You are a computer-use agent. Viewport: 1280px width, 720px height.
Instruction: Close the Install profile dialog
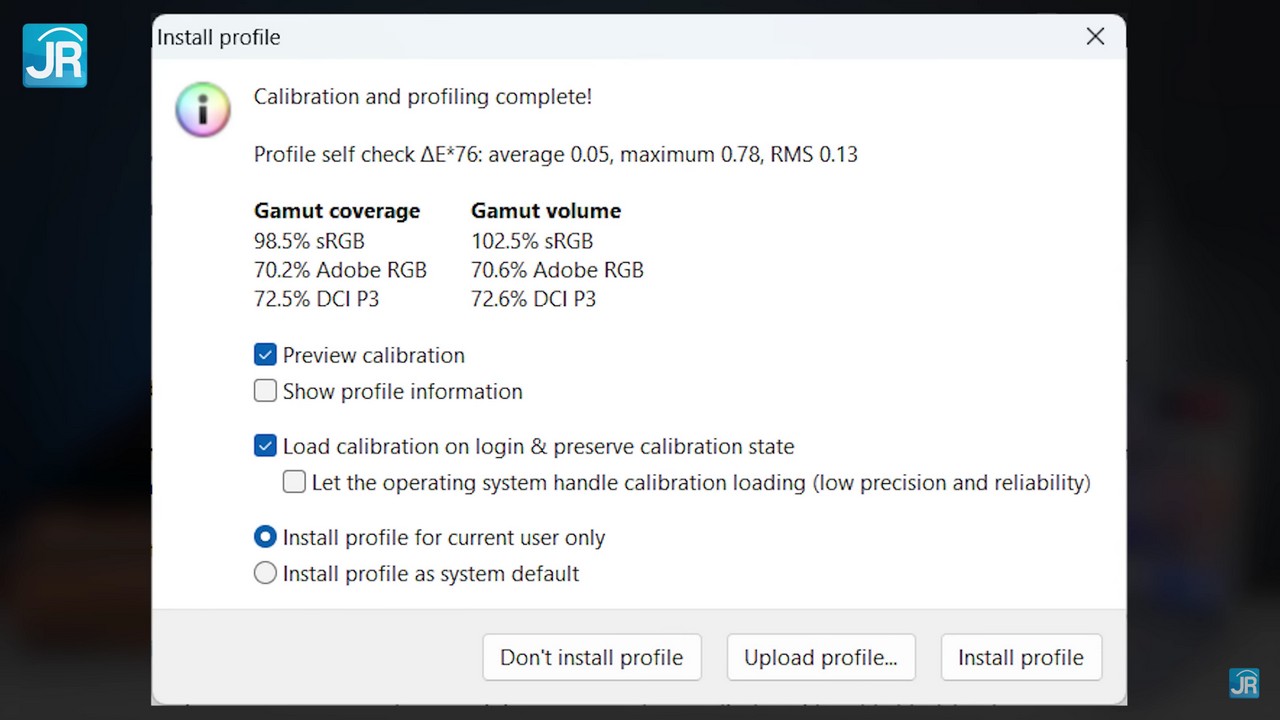click(1095, 37)
